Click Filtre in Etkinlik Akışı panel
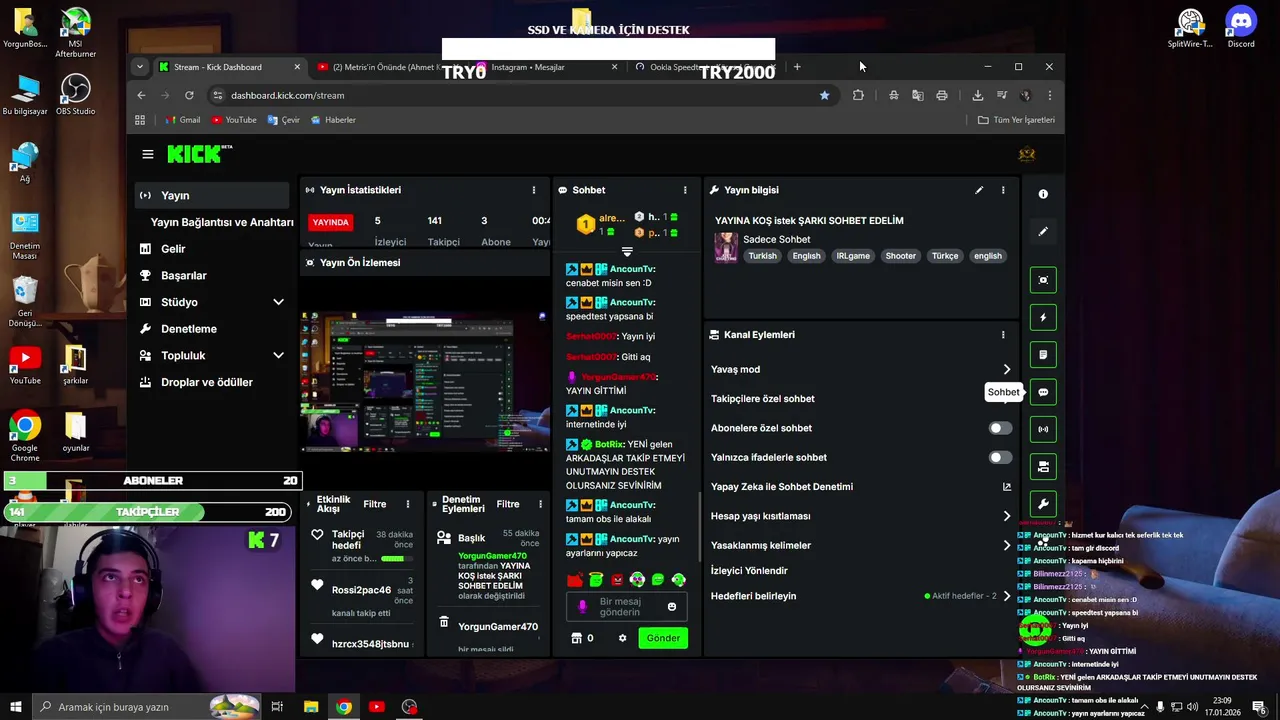Screen dimensions: 1280x720 tap(375, 504)
